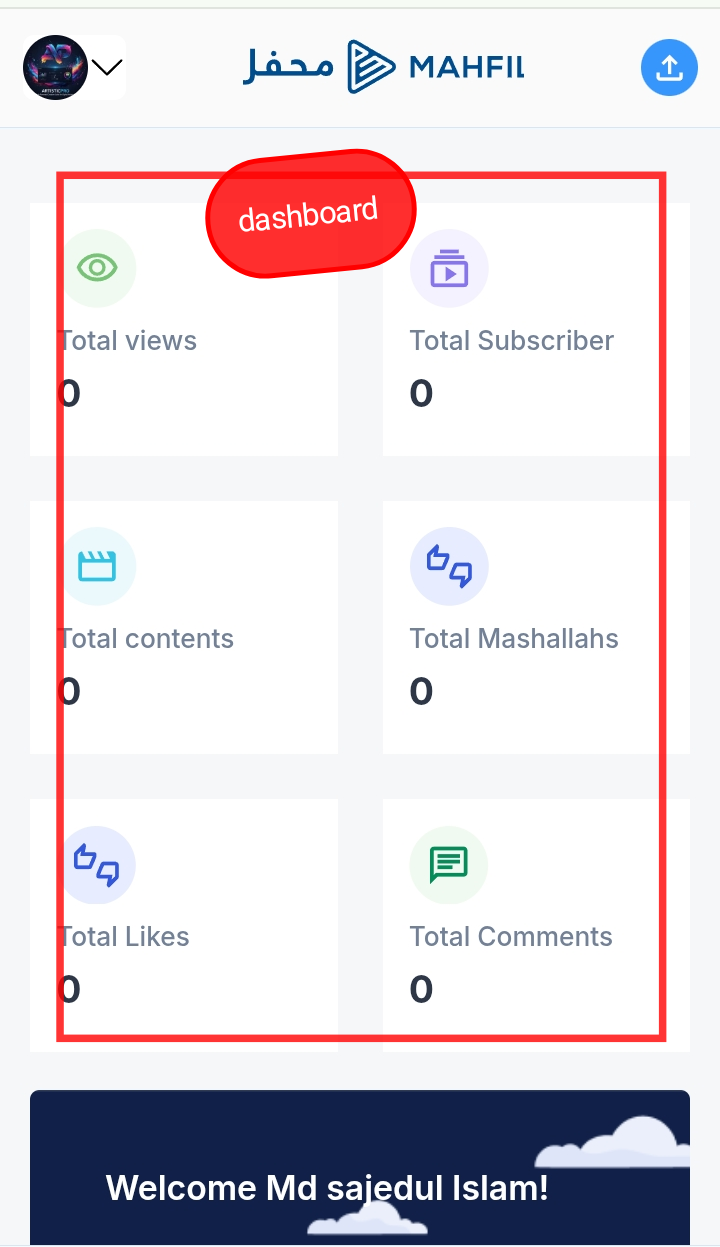Image resolution: width=720 pixels, height=1247 pixels.
Task: Click the clapperboard contents icon
Action: [x=97, y=566]
